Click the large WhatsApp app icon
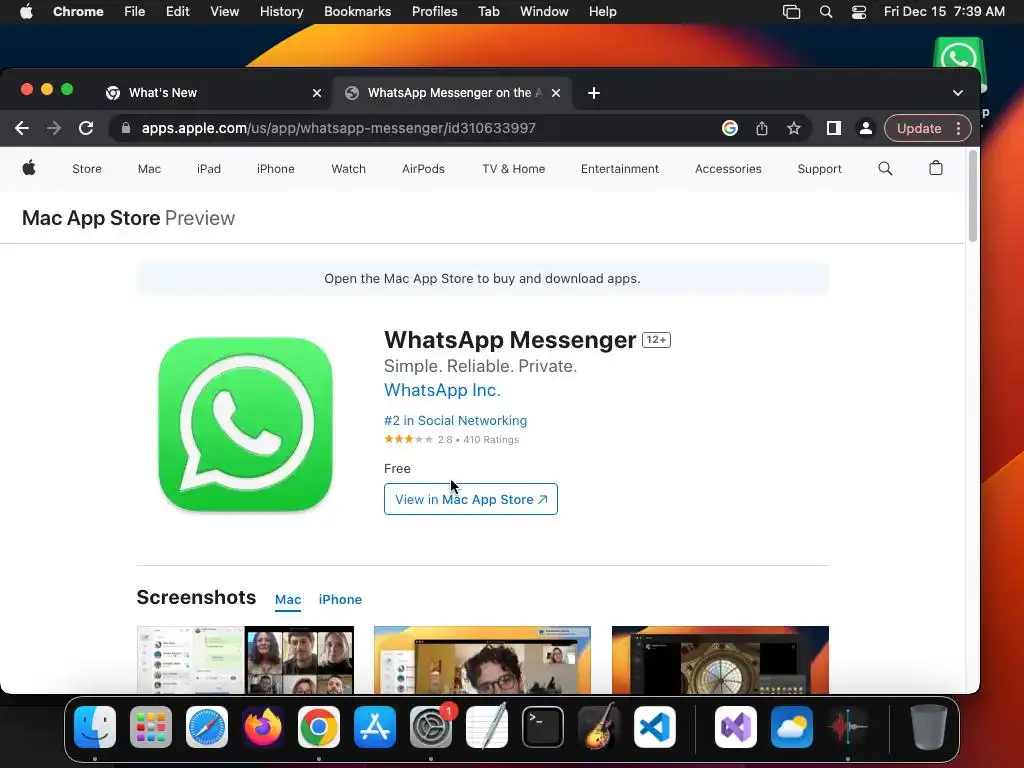Image resolution: width=1024 pixels, height=768 pixels. point(245,424)
